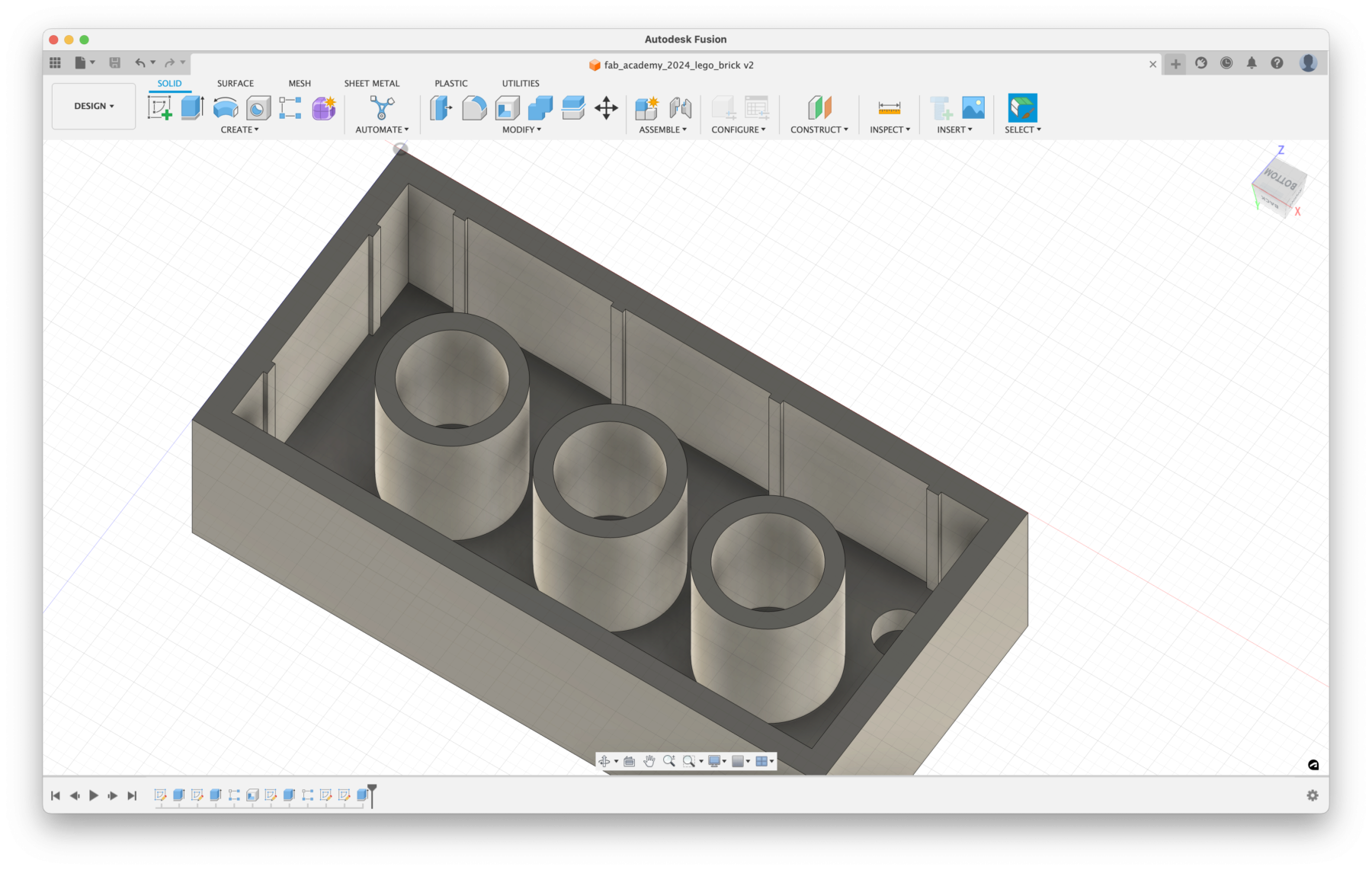Screen dimensions: 1372x870
Task: Select the Shell tool
Action: pos(507,108)
